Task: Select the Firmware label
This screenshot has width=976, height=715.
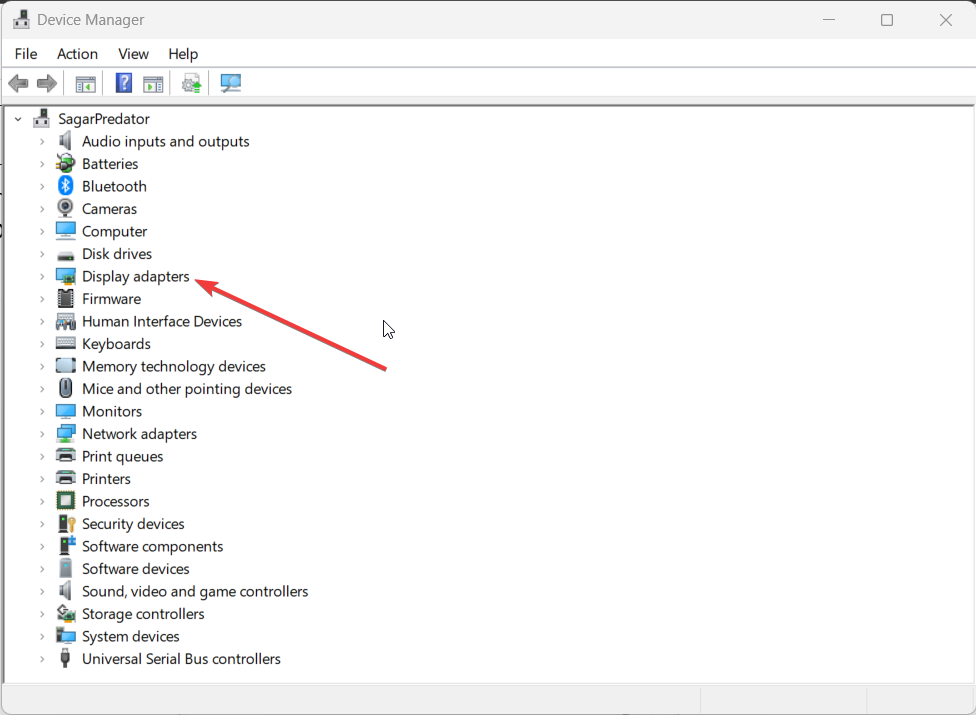Action: pos(111,299)
